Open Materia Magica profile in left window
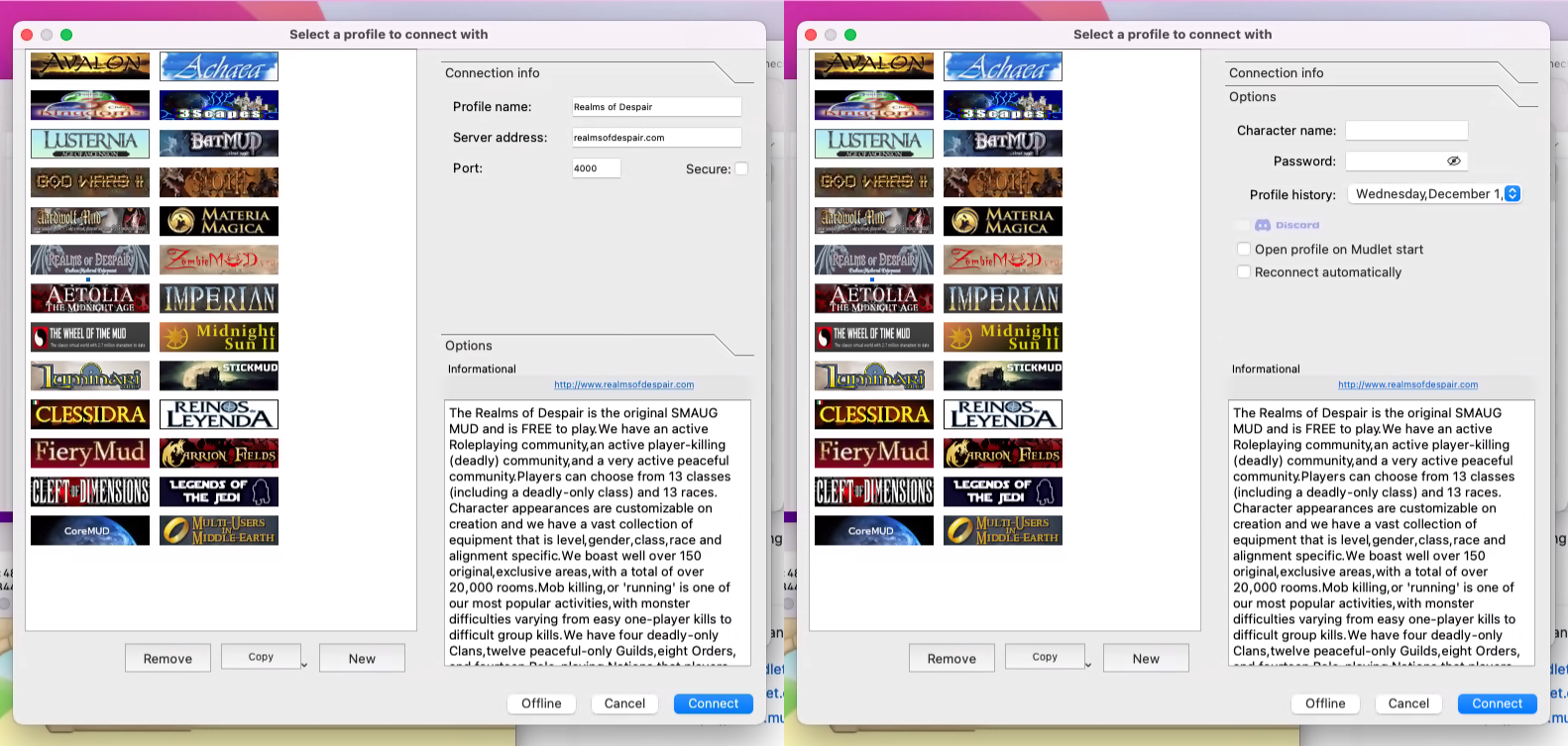Image resolution: width=1568 pixels, height=746 pixels. pyautogui.click(x=219, y=221)
